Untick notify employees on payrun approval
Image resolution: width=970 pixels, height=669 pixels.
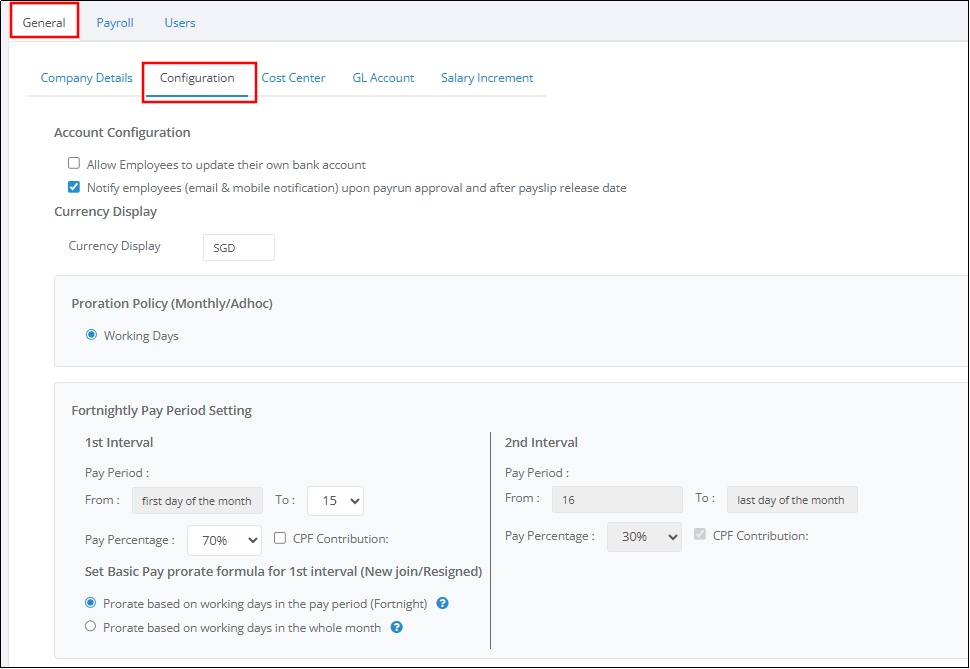coord(74,186)
